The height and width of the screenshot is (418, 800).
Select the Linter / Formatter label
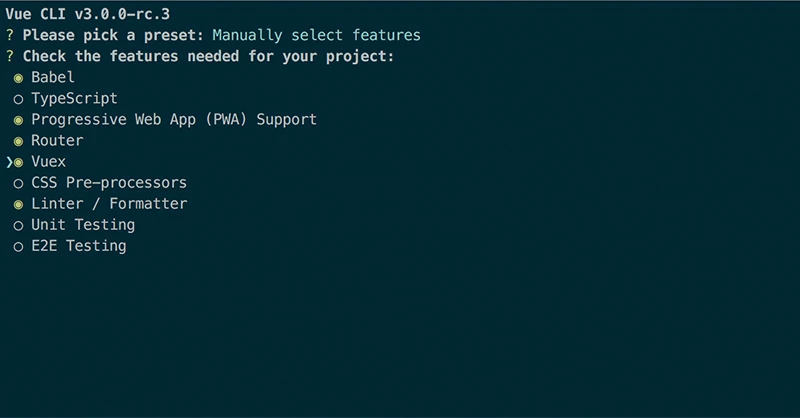click(109, 203)
